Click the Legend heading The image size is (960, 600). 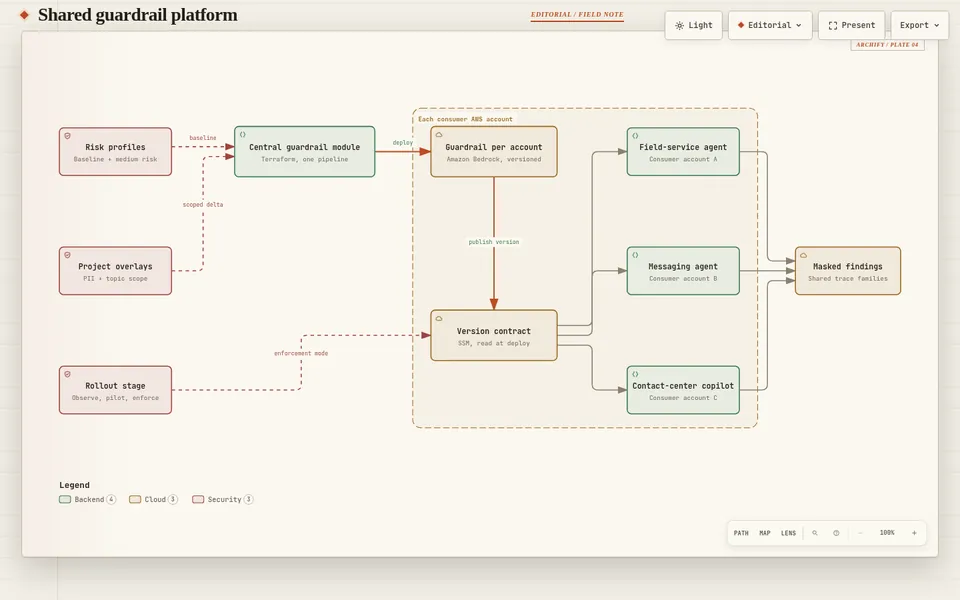coord(74,485)
